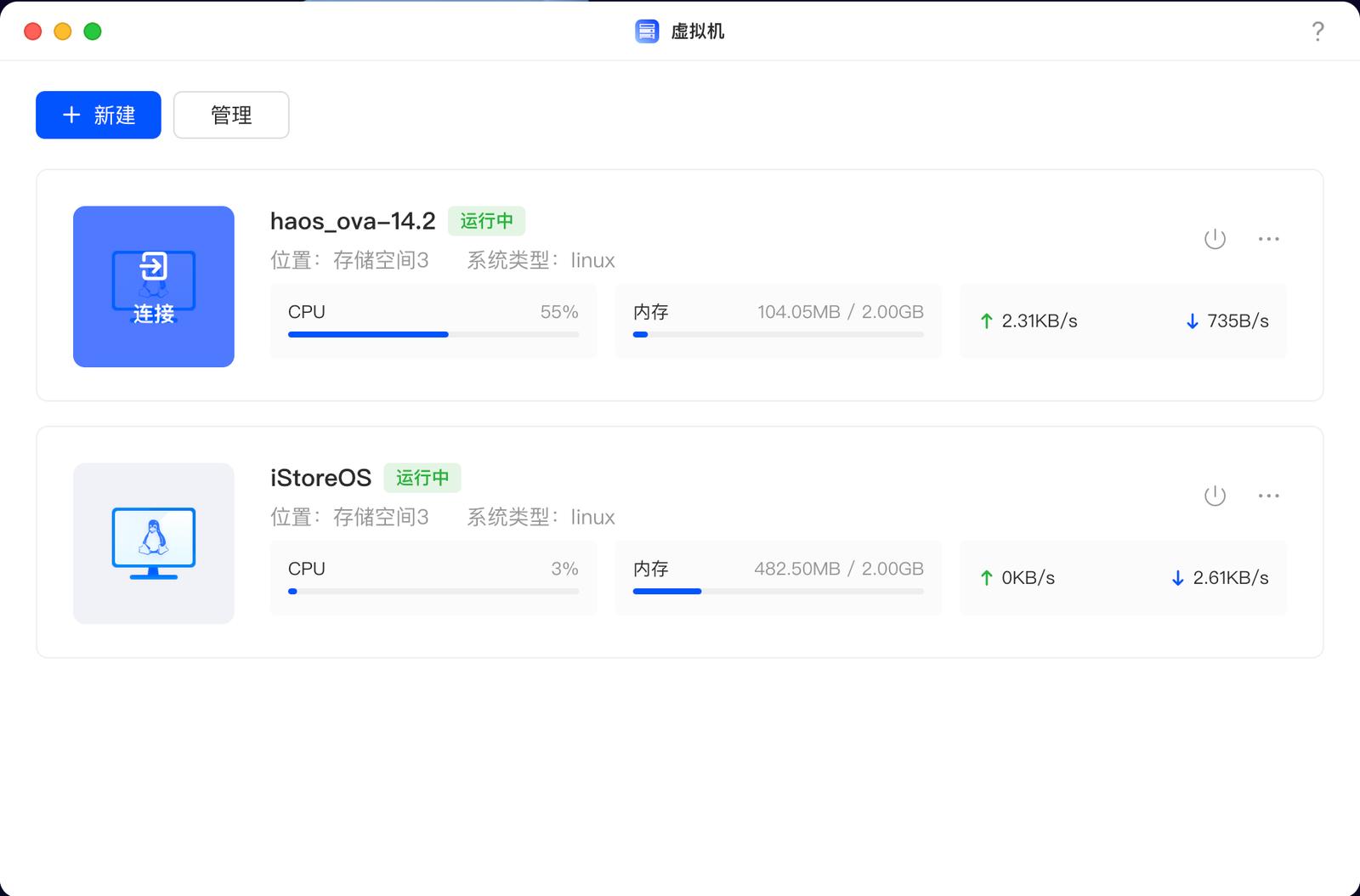The image size is (1360, 896).
Task: Click the 虚拟机 app icon in title bar
Action: (647, 31)
